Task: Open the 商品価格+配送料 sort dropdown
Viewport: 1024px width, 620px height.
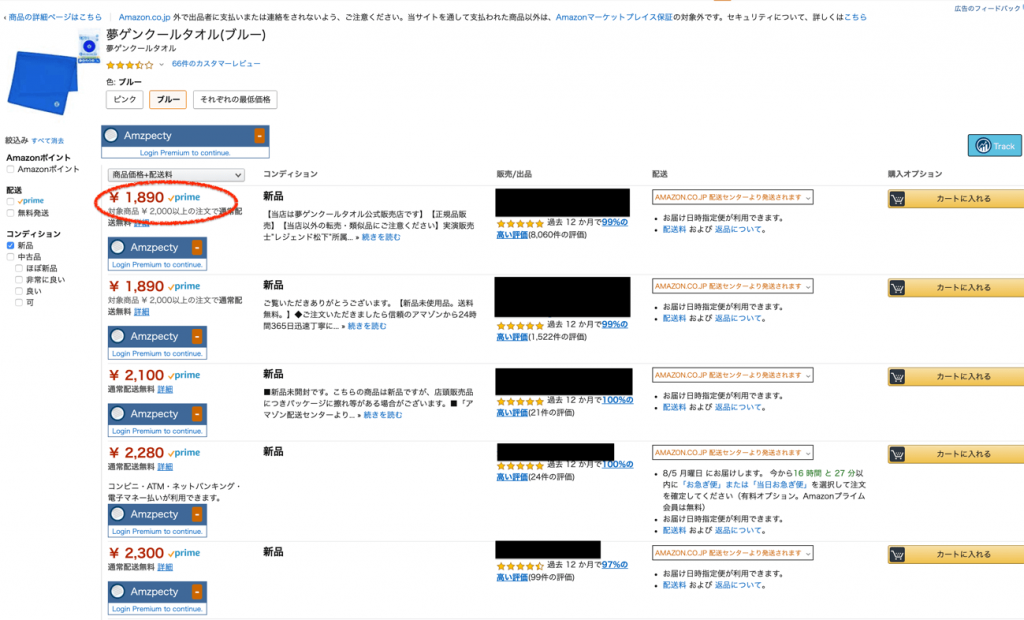Action: (176, 174)
